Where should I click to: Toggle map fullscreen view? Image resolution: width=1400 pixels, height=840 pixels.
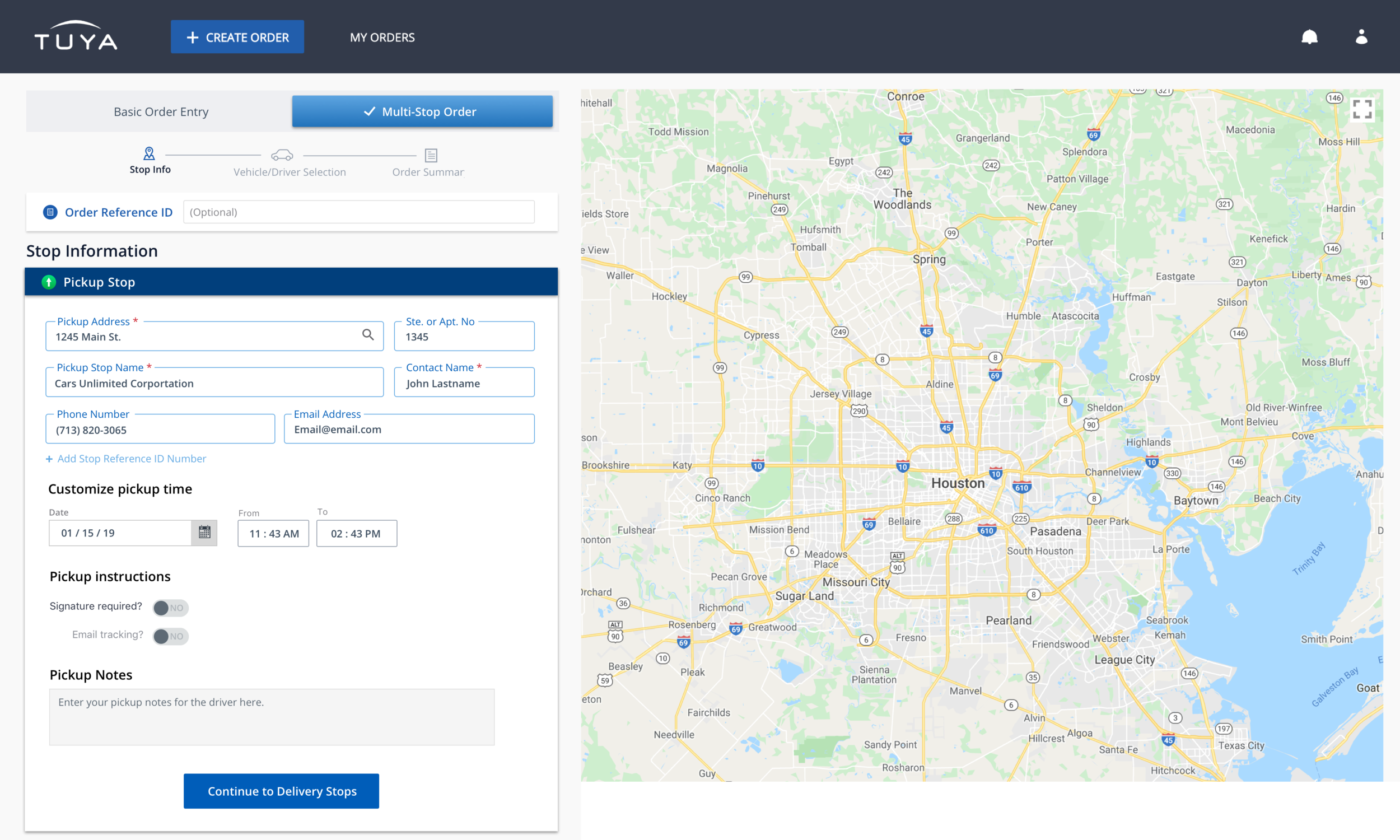[x=1362, y=109]
